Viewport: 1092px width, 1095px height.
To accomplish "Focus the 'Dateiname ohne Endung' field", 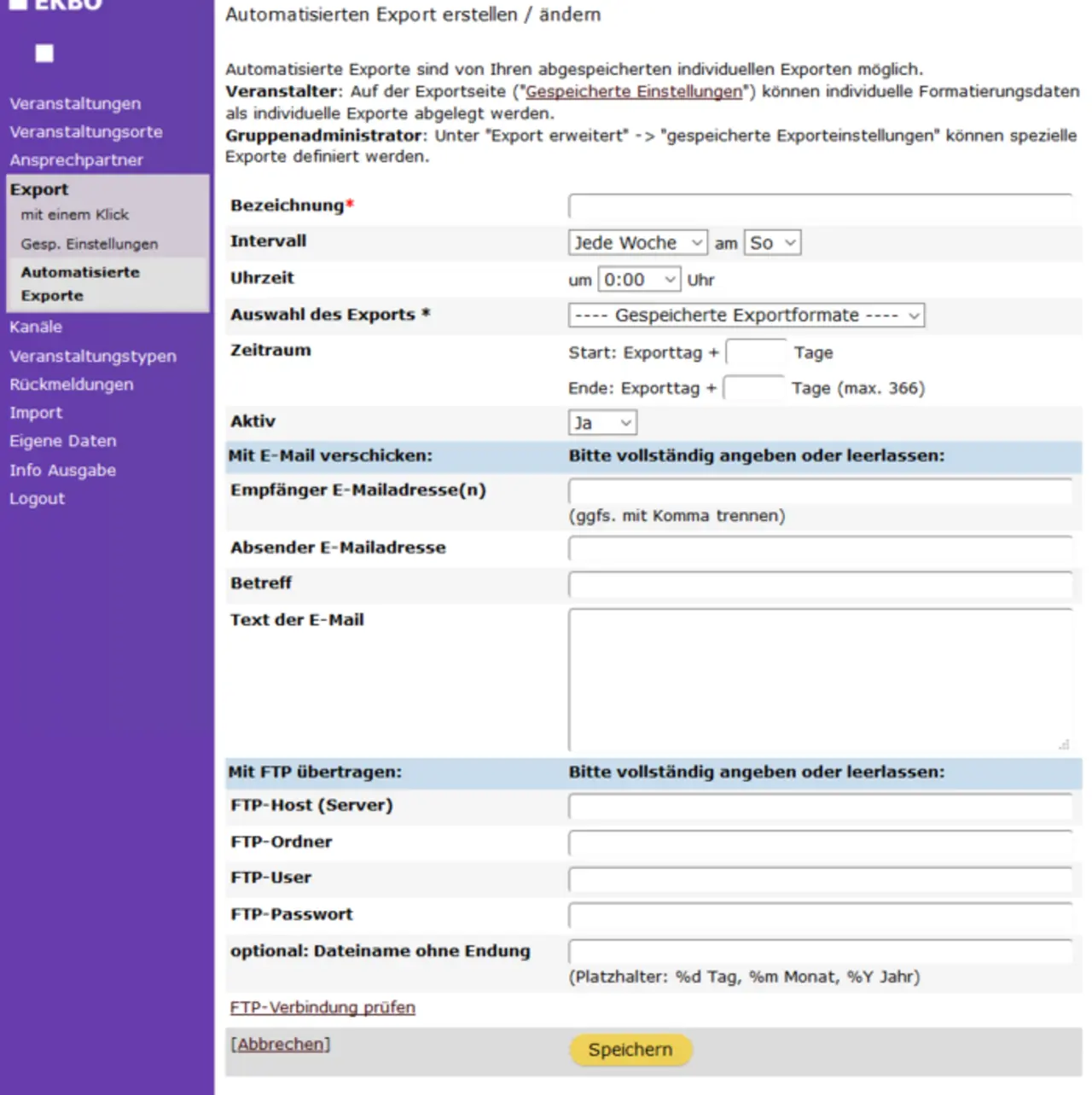I will 820,952.
